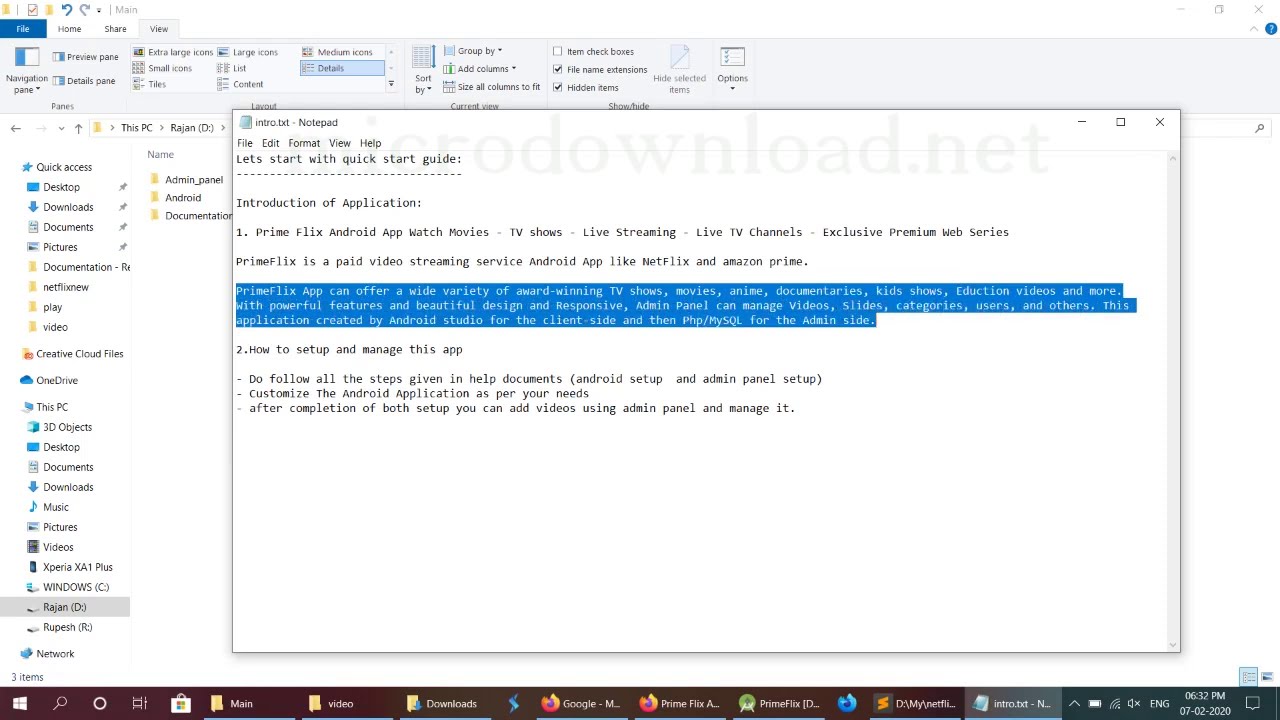The width and height of the screenshot is (1280, 720).
Task: Open the blue File tab in Explorer
Action: click(x=22, y=29)
